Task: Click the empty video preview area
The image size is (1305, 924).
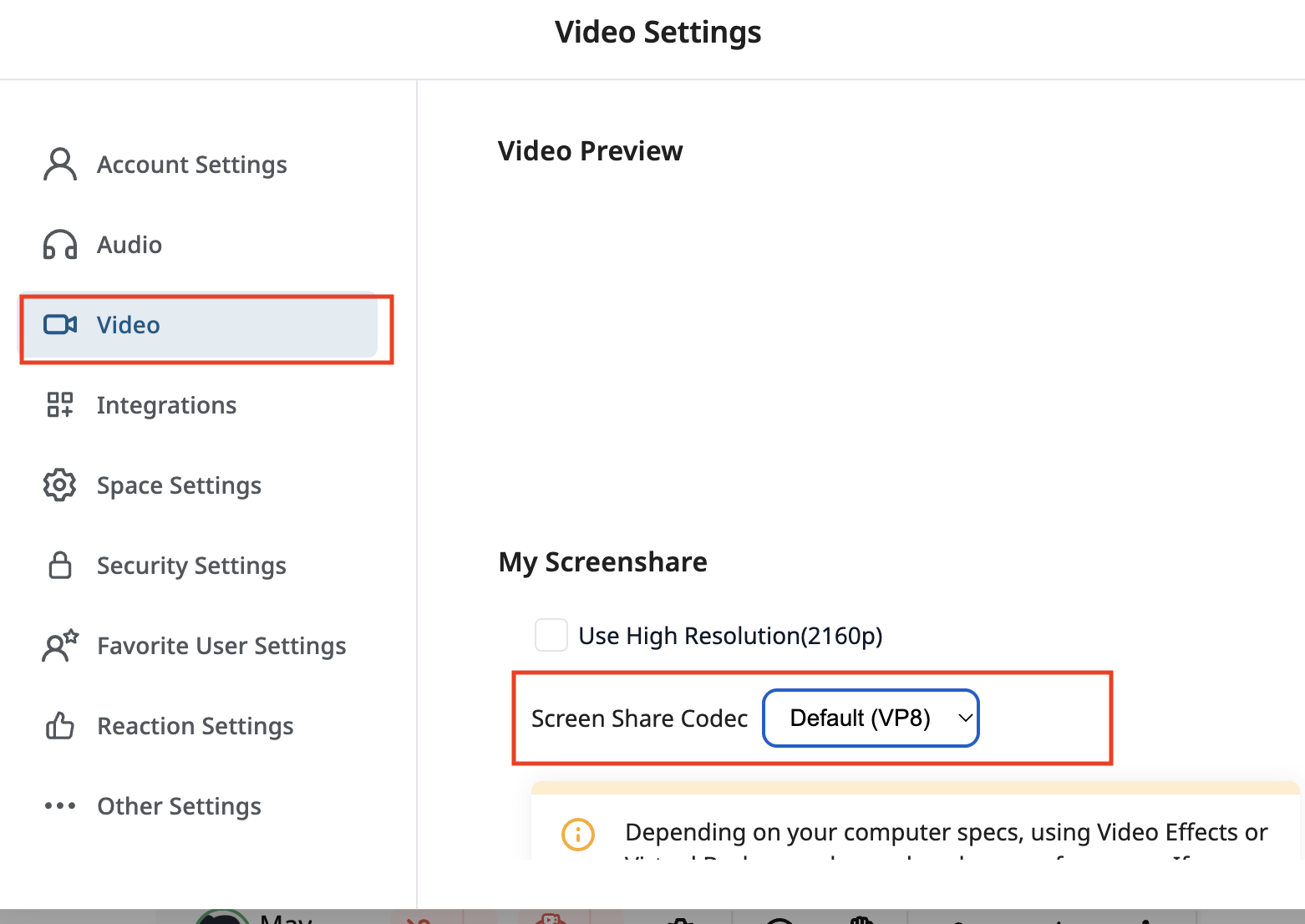Action: [x=861, y=351]
